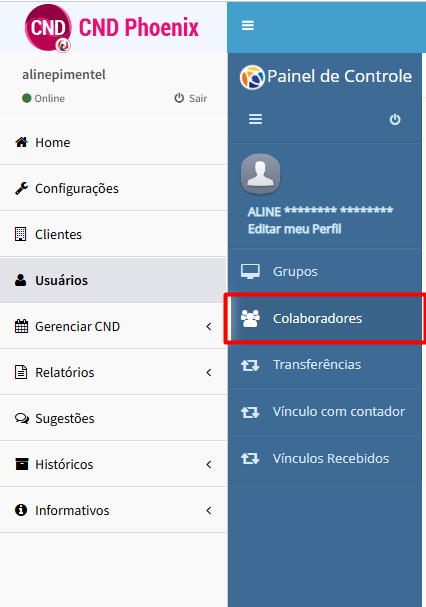Screen dimensions: 426x607
Task: Click the Configurações wrench icon
Action: [21, 188]
